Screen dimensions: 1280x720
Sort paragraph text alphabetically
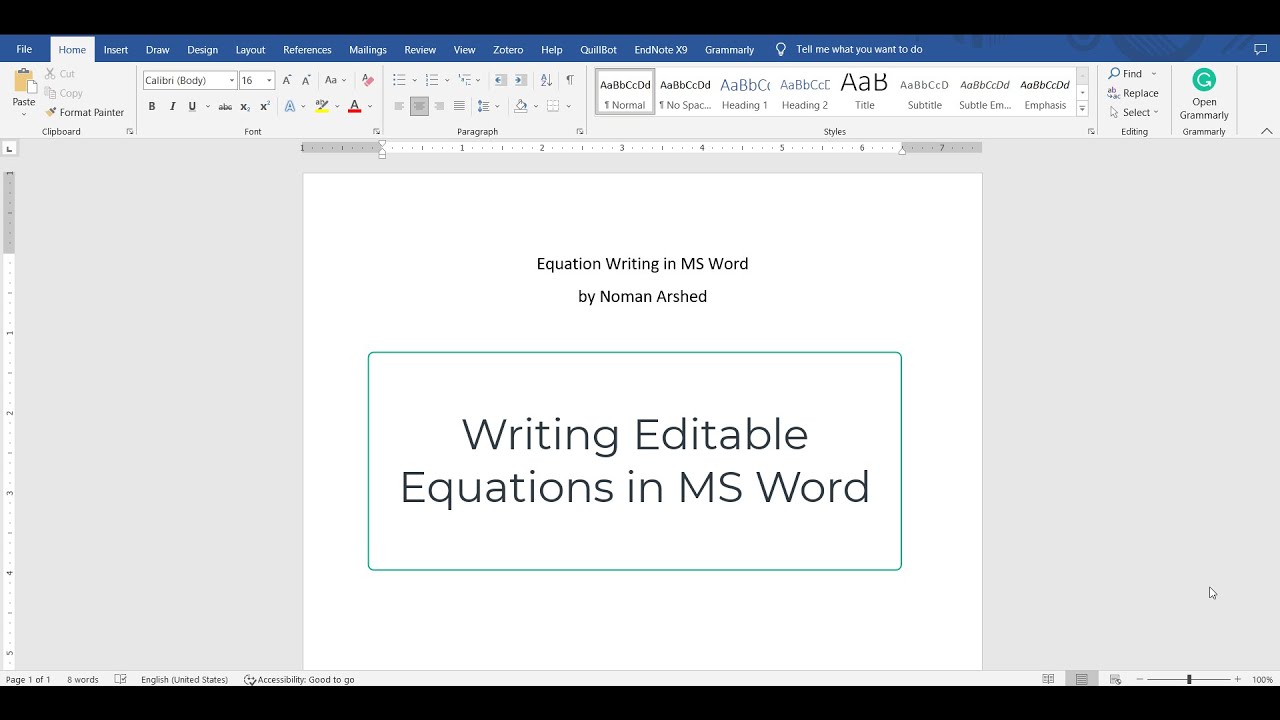(546, 80)
